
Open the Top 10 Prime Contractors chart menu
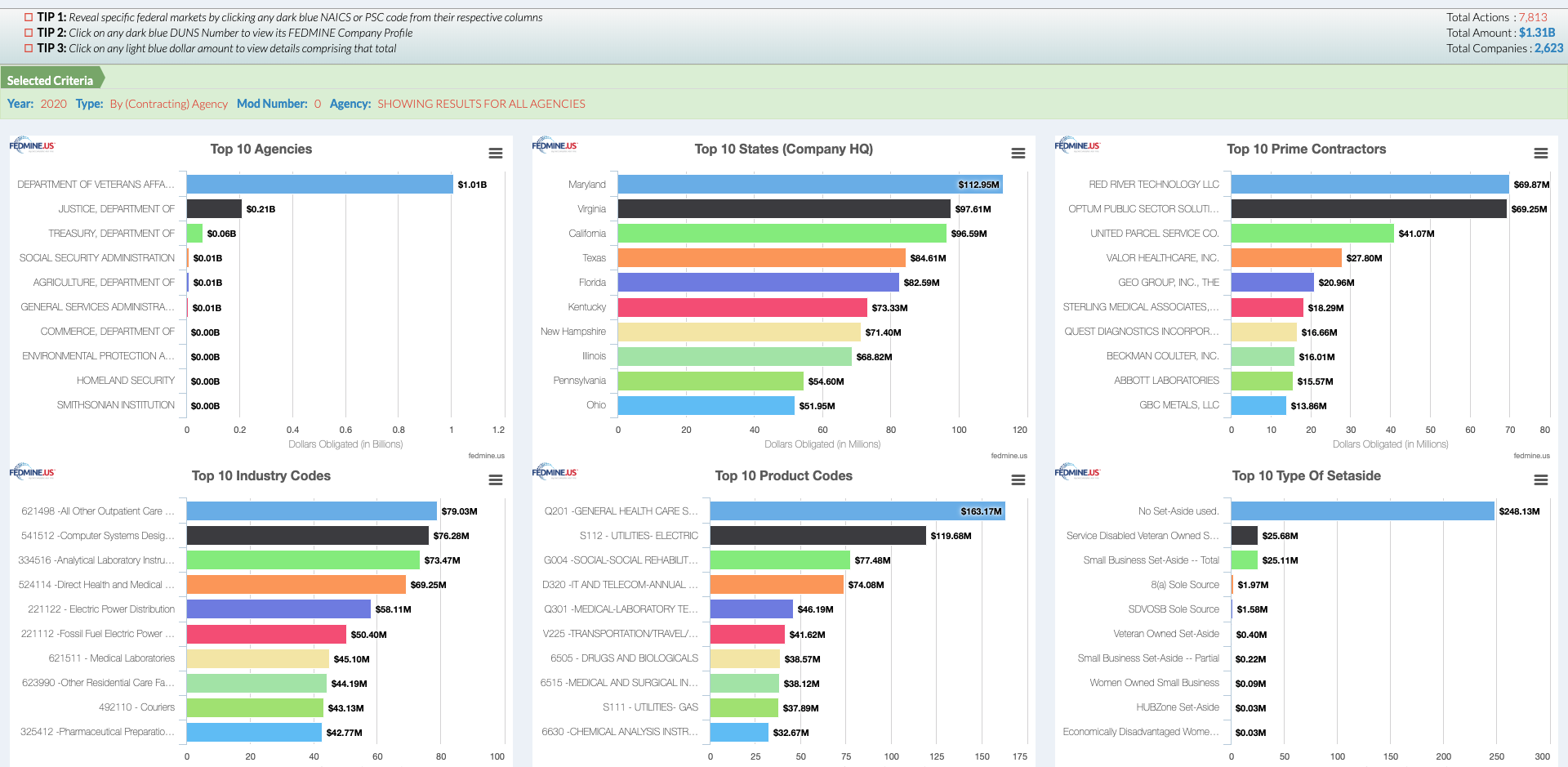1541,154
